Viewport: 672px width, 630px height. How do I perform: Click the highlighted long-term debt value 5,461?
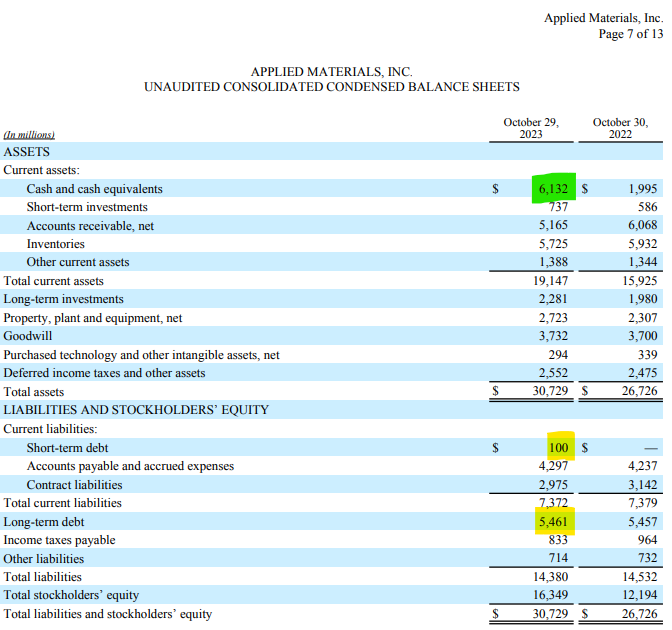(x=553, y=522)
